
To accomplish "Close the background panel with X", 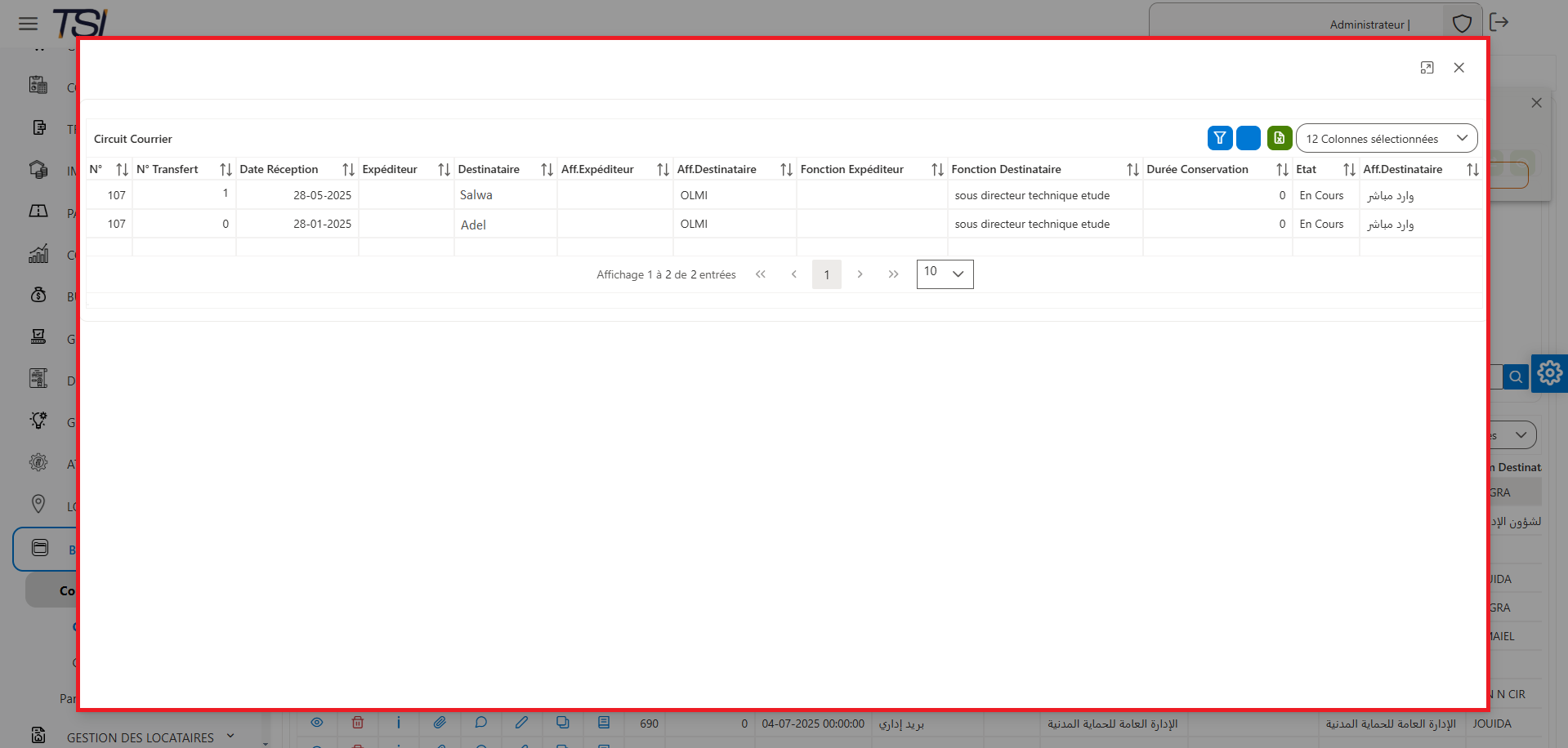I will click(1536, 103).
